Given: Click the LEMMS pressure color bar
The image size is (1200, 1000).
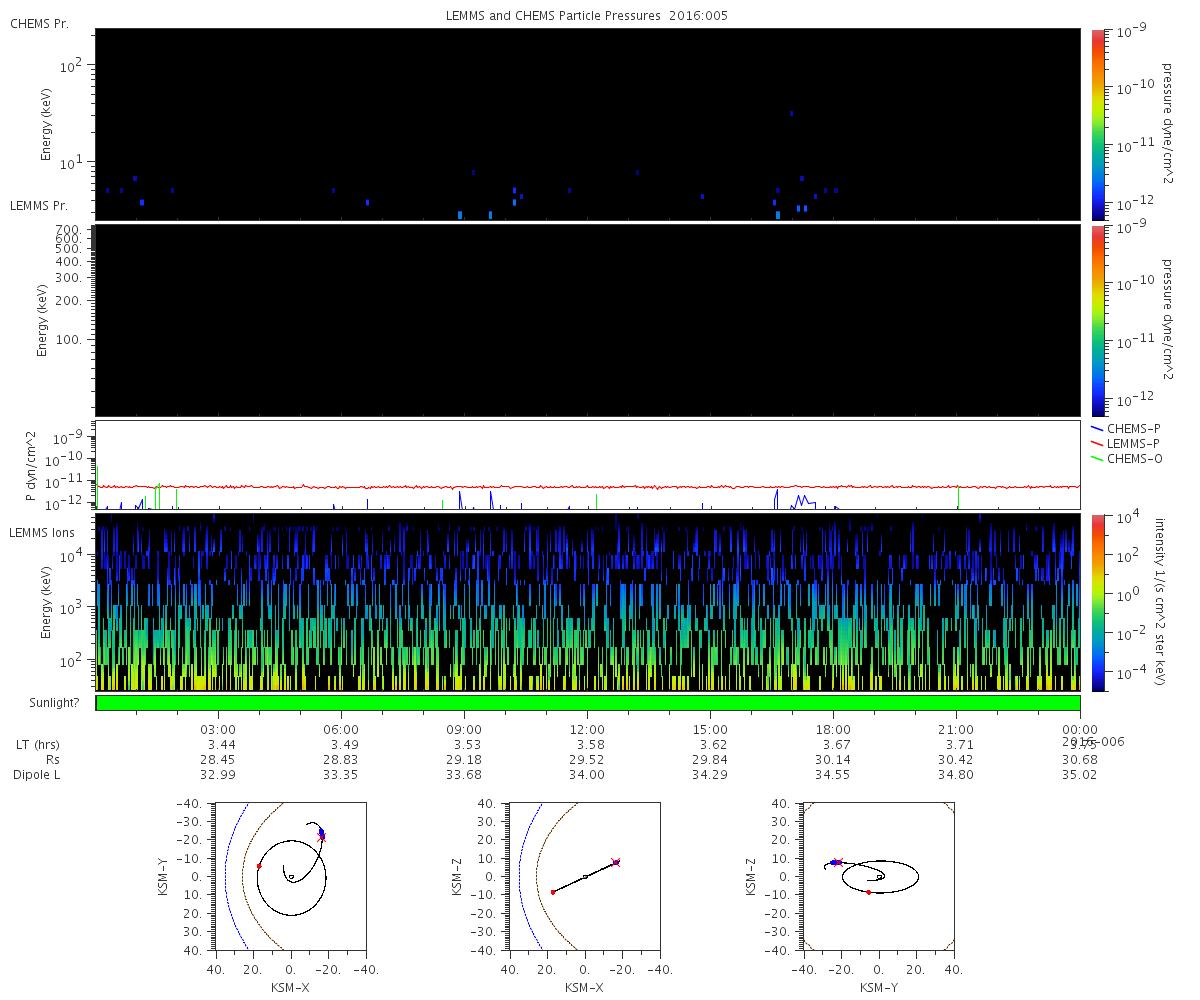Looking at the screenshot, I should pos(1097,320).
